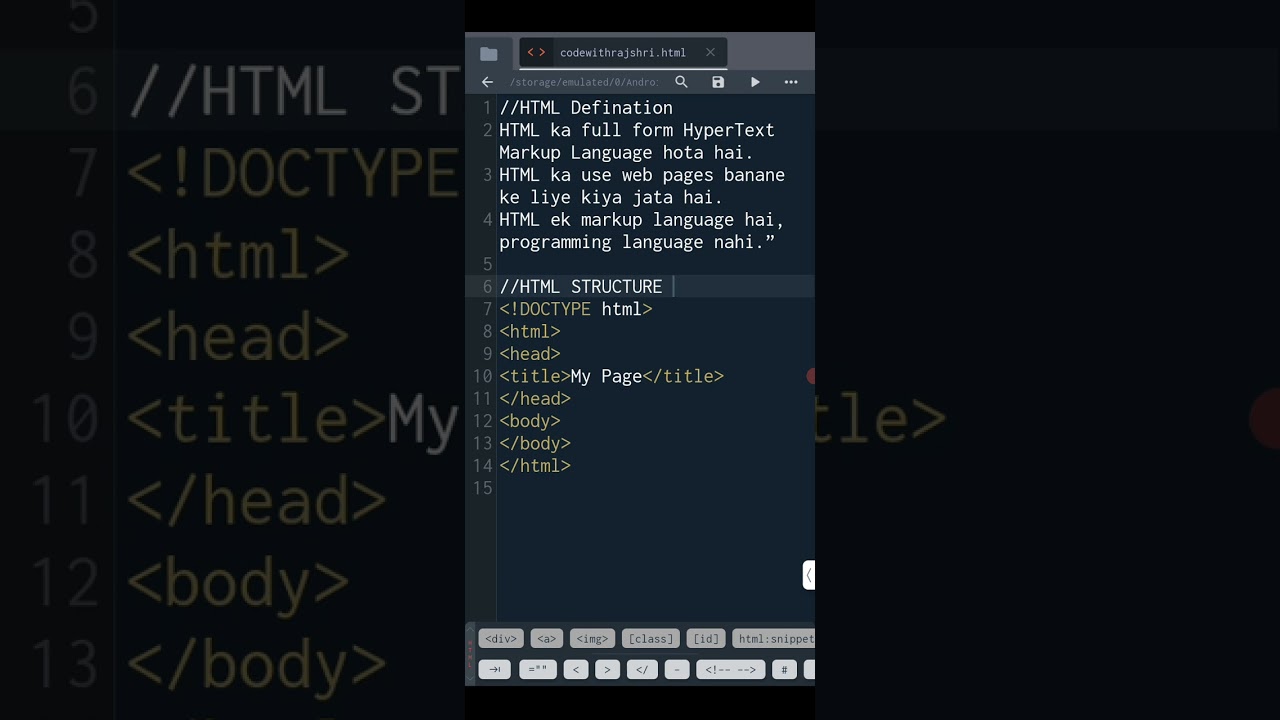Open the three-dots more options menu

coord(791,82)
